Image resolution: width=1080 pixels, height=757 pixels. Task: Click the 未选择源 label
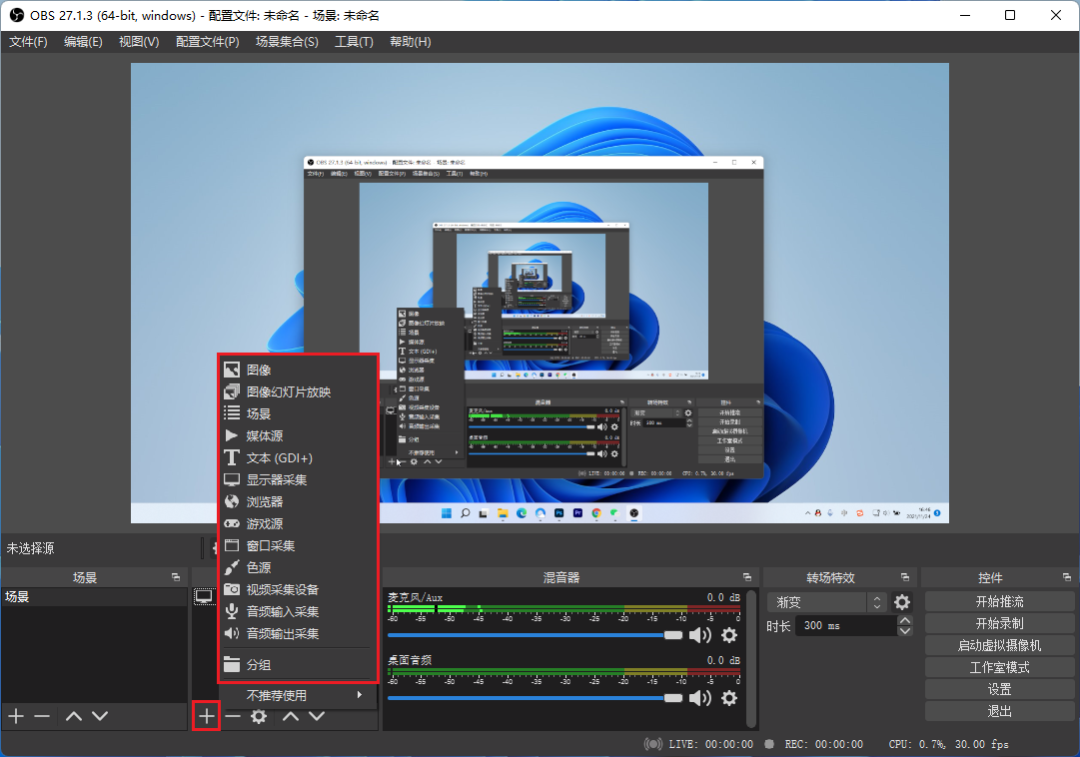click(x=30, y=548)
